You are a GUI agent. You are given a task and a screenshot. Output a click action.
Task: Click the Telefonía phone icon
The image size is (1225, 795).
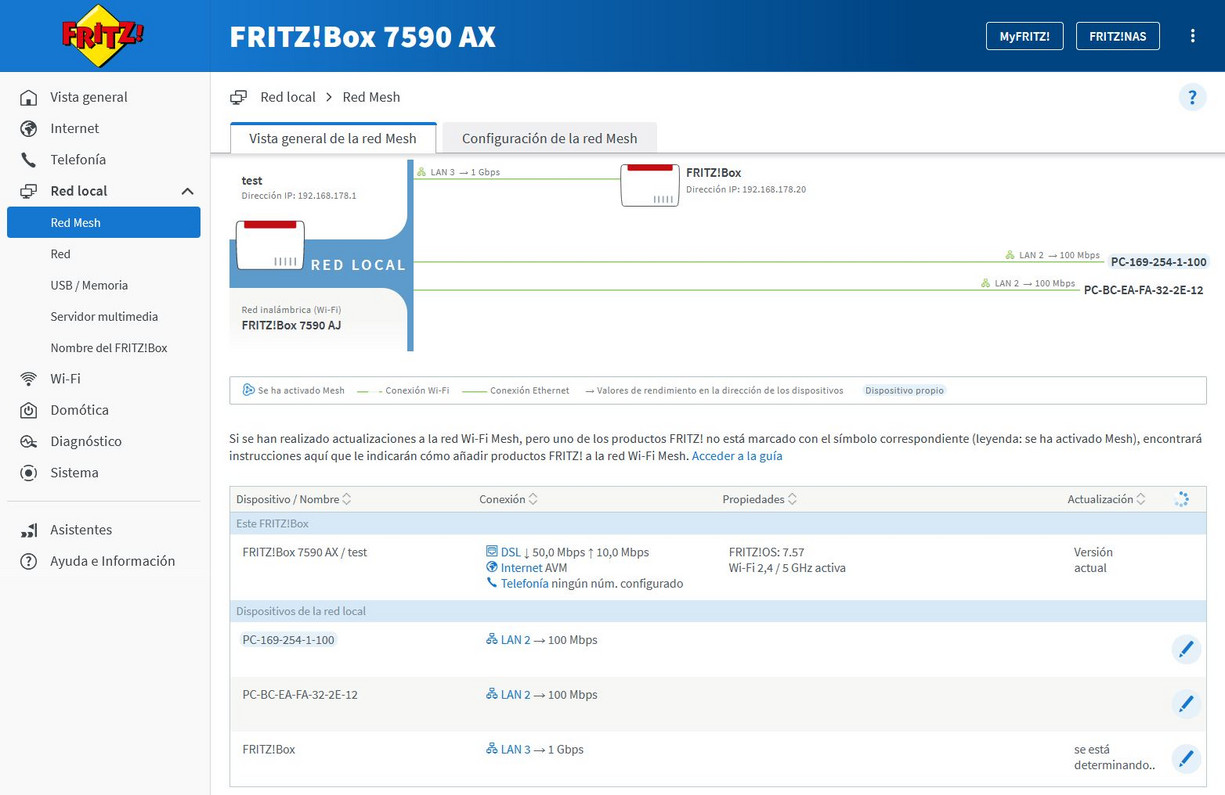point(29,159)
